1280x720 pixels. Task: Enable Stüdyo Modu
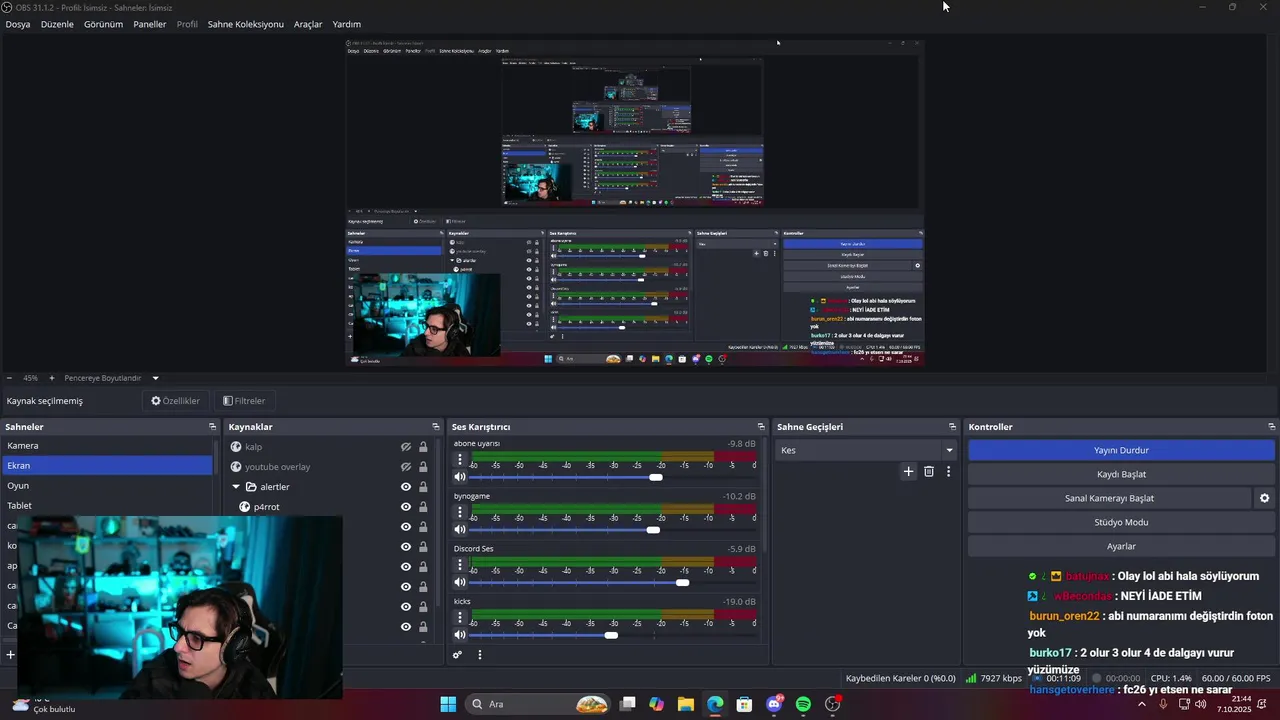coord(1121,522)
